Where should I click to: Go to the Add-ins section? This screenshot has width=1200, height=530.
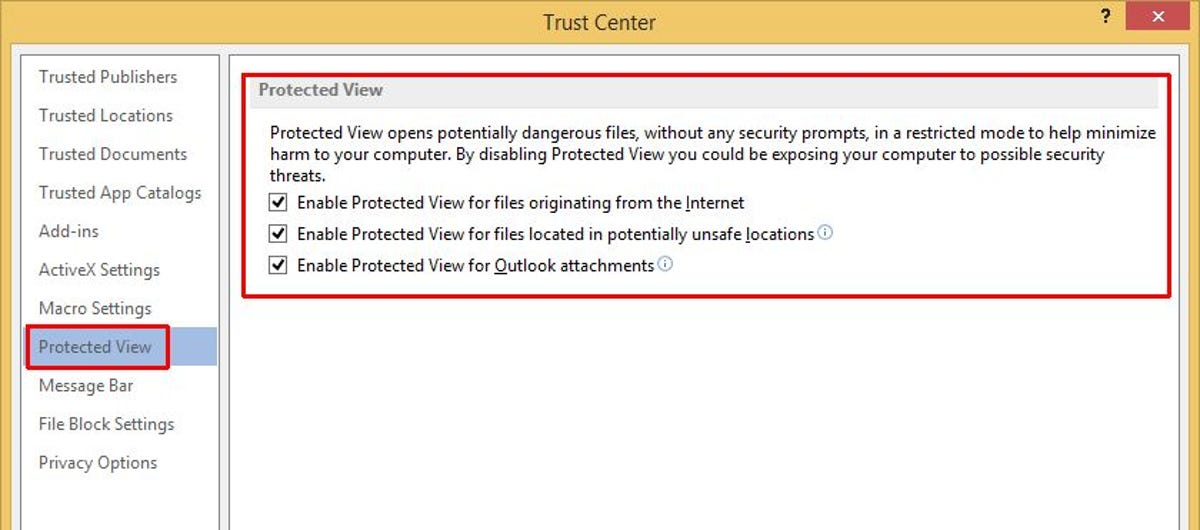(70, 231)
